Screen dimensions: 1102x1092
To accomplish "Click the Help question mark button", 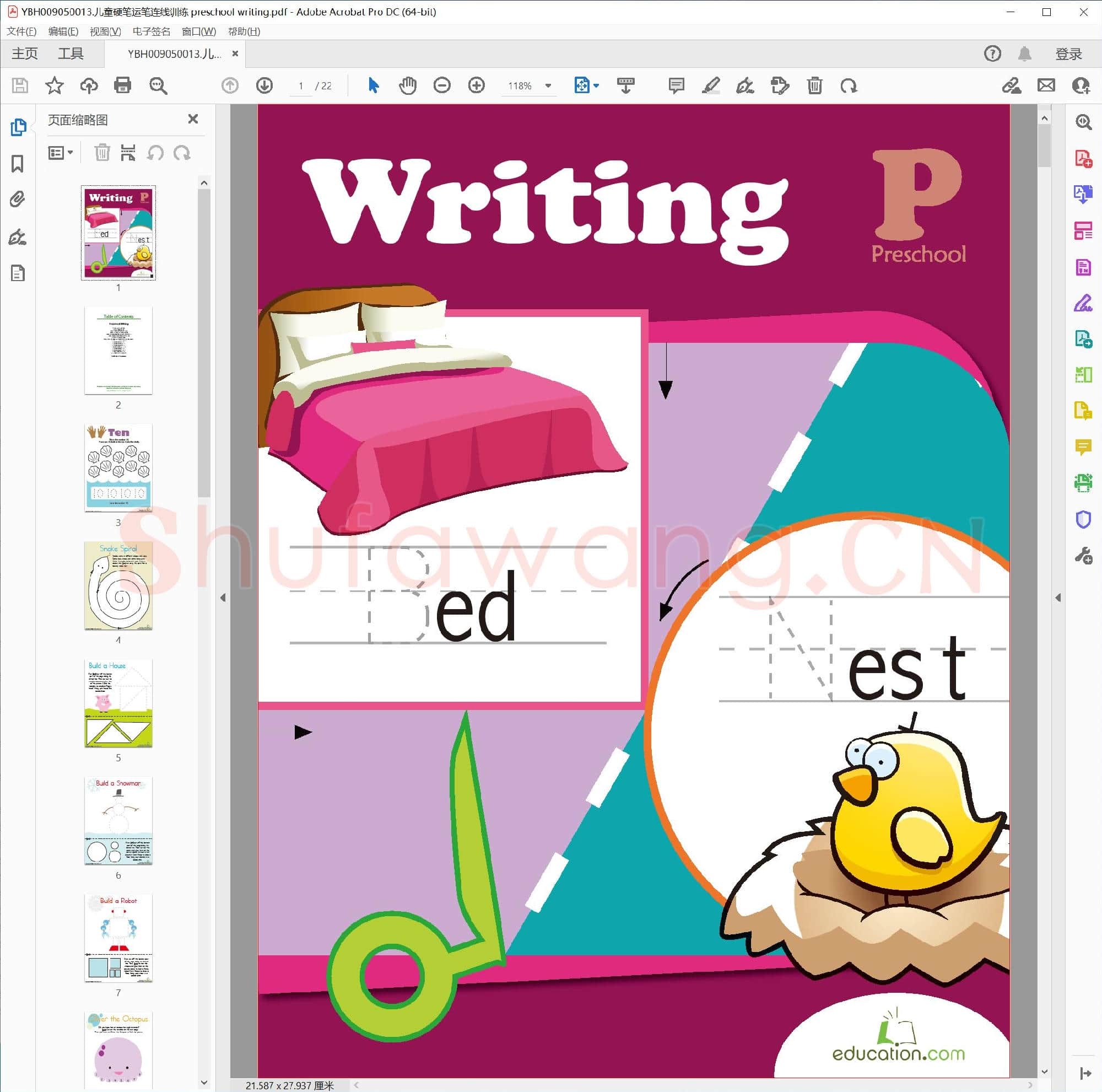I will tap(992, 53).
